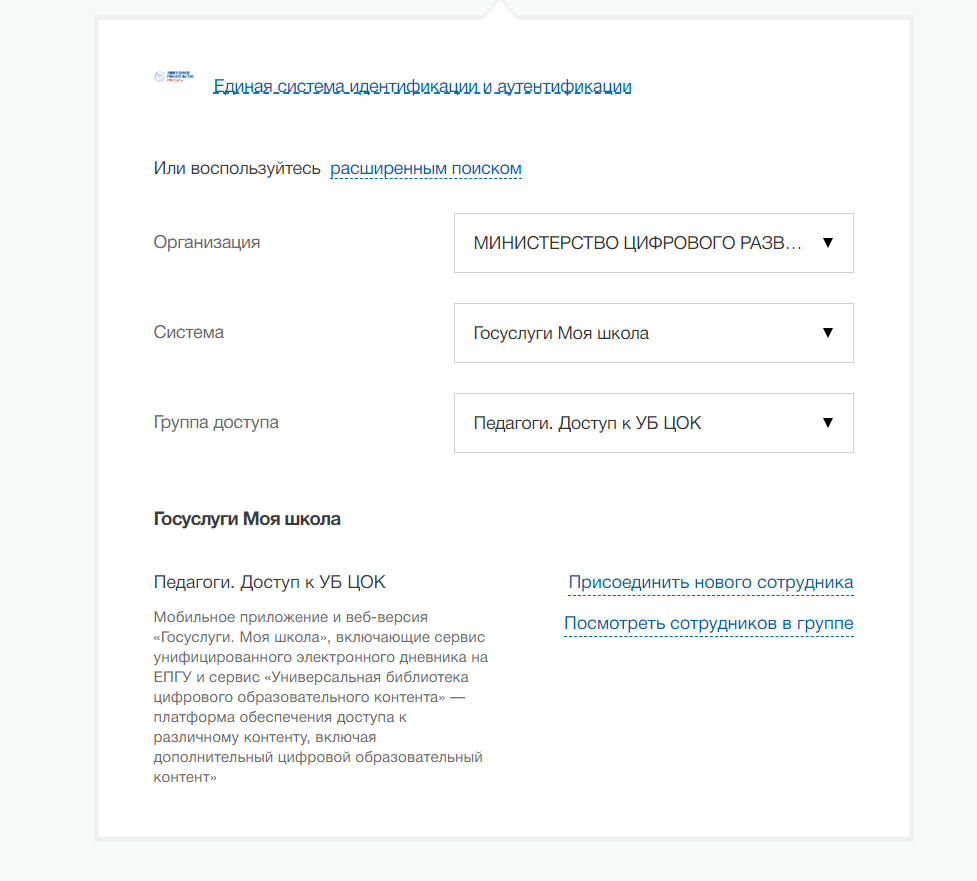Click the bold Госуслуги Моя школа heading
This screenshot has height=881, width=977.
pyautogui.click(x=247, y=519)
